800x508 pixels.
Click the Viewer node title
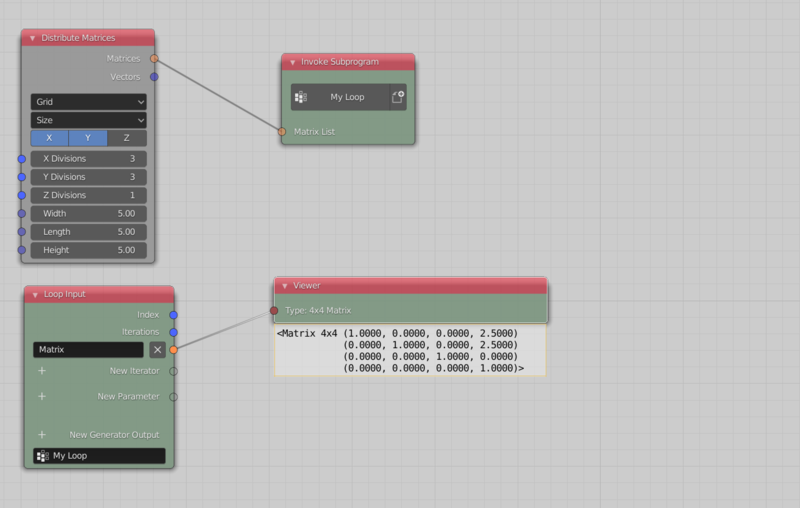[x=307, y=286]
